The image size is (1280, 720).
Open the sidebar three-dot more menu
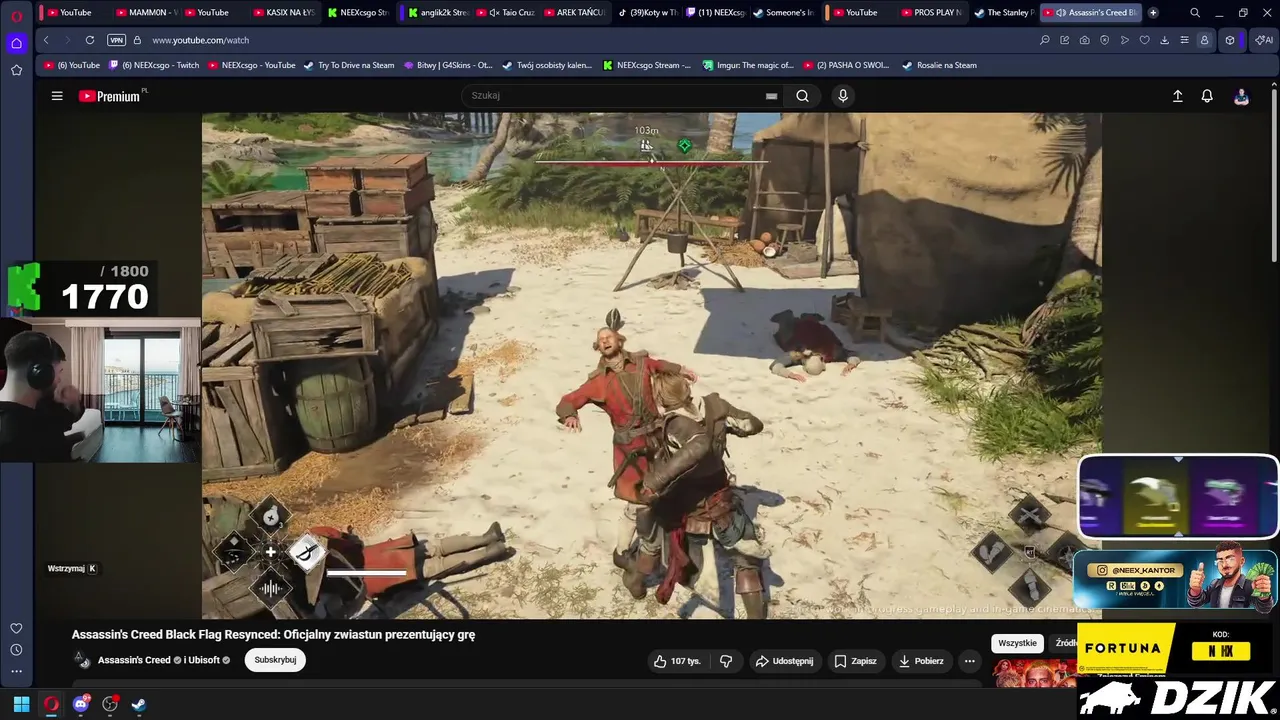point(16,671)
